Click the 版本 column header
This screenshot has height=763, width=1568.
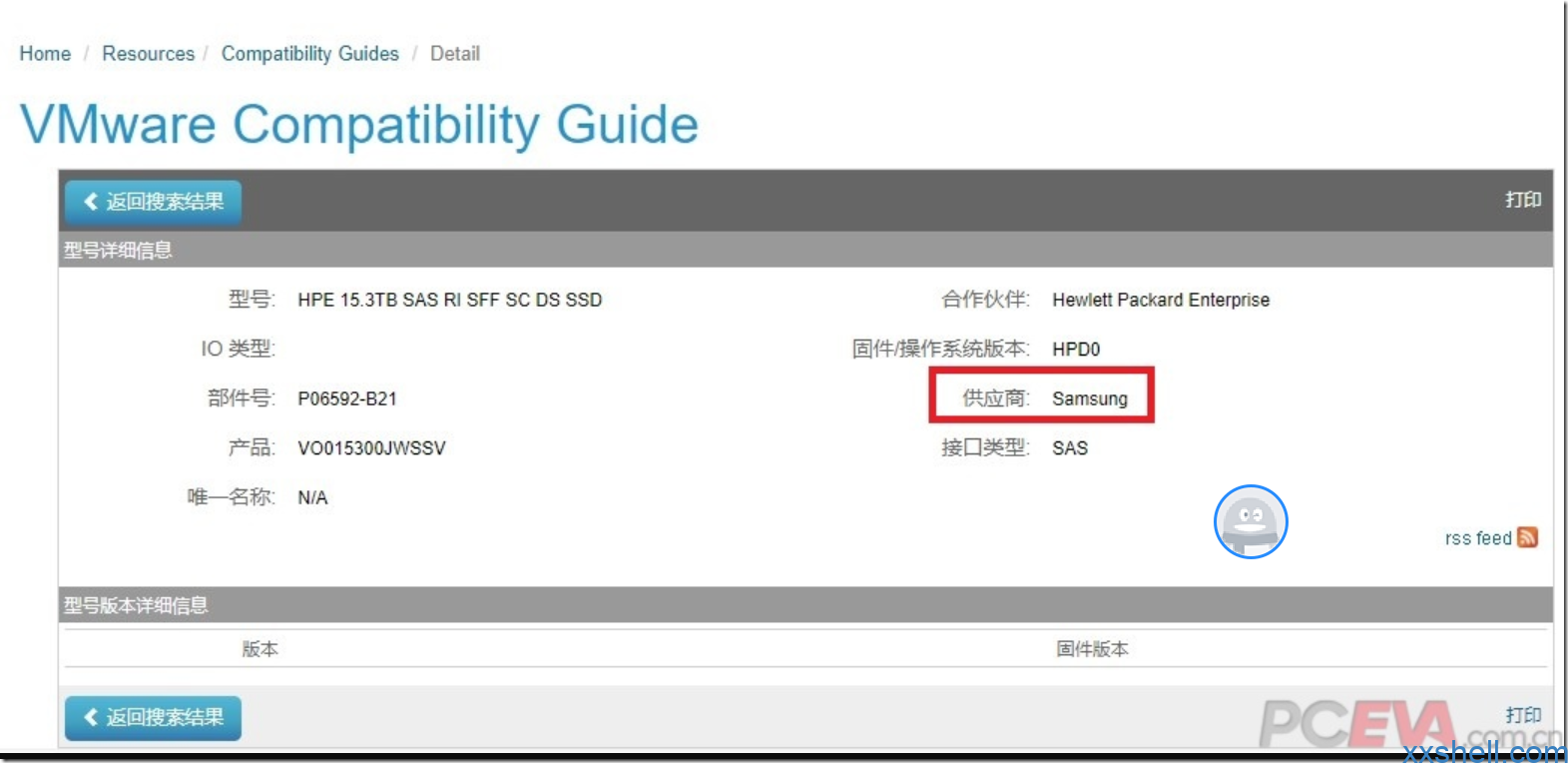pos(261,649)
